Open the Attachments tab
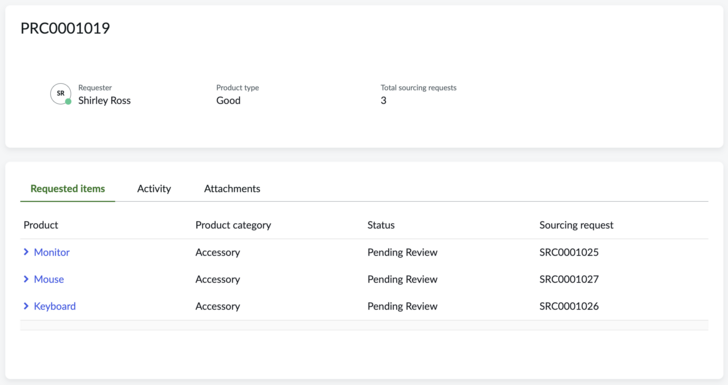Image resolution: width=728 pixels, height=385 pixels. 232,189
